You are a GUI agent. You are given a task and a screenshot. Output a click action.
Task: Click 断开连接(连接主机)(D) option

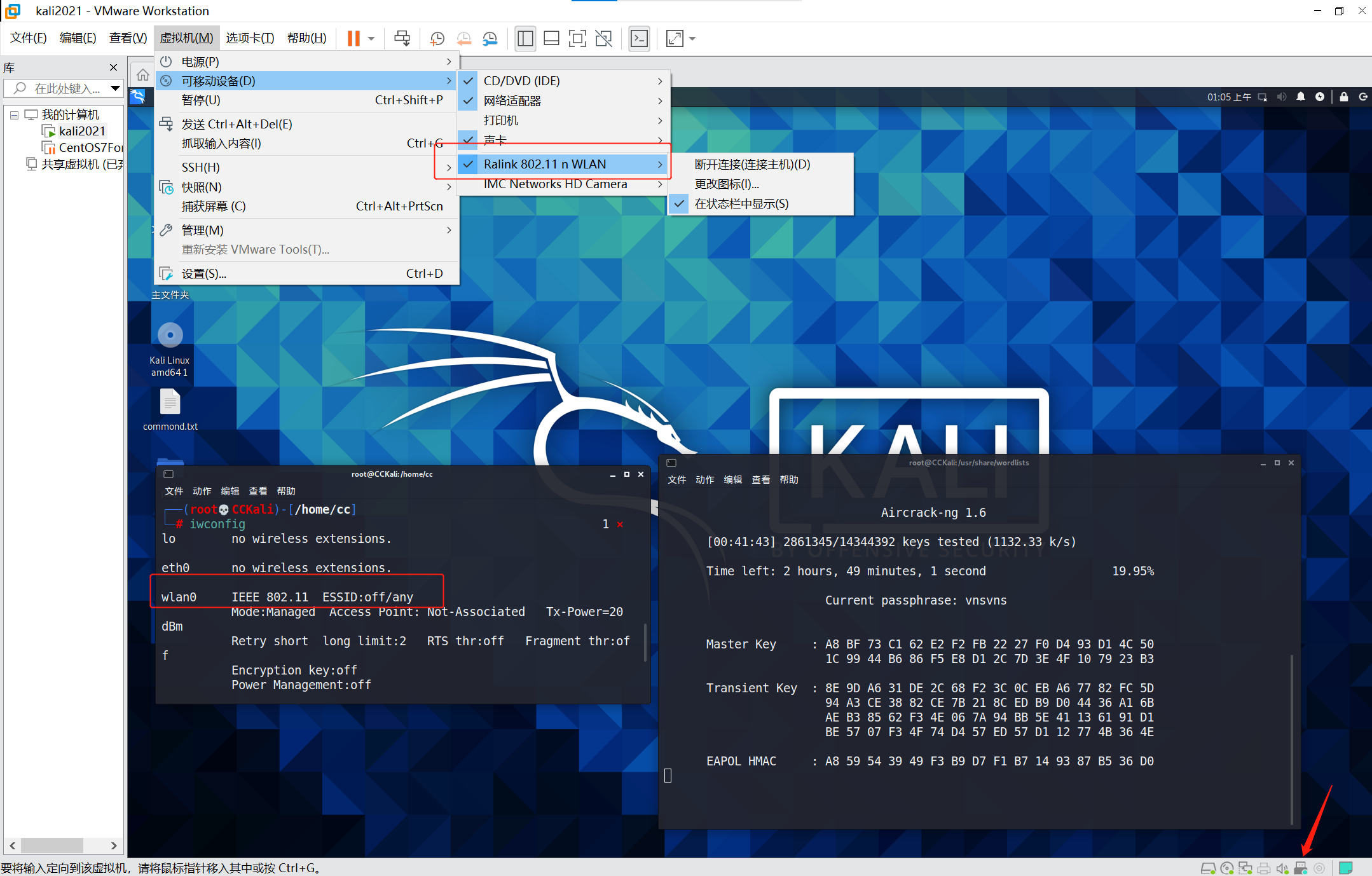pyautogui.click(x=752, y=164)
